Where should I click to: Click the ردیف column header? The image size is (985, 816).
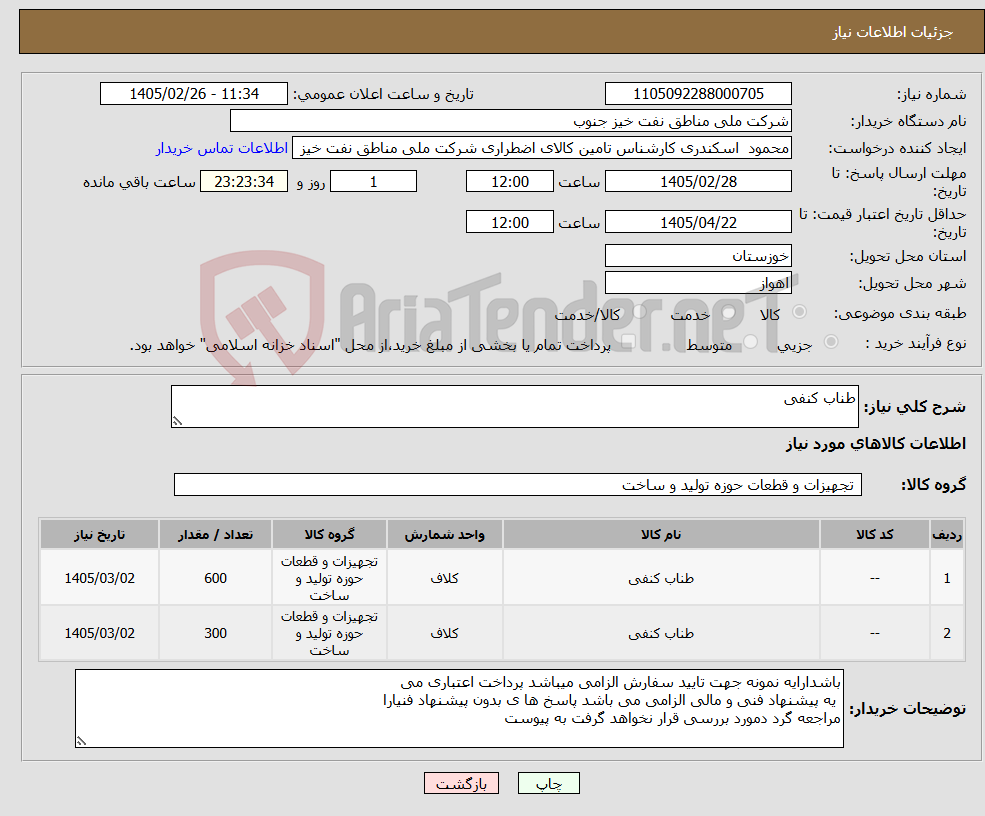(947, 535)
